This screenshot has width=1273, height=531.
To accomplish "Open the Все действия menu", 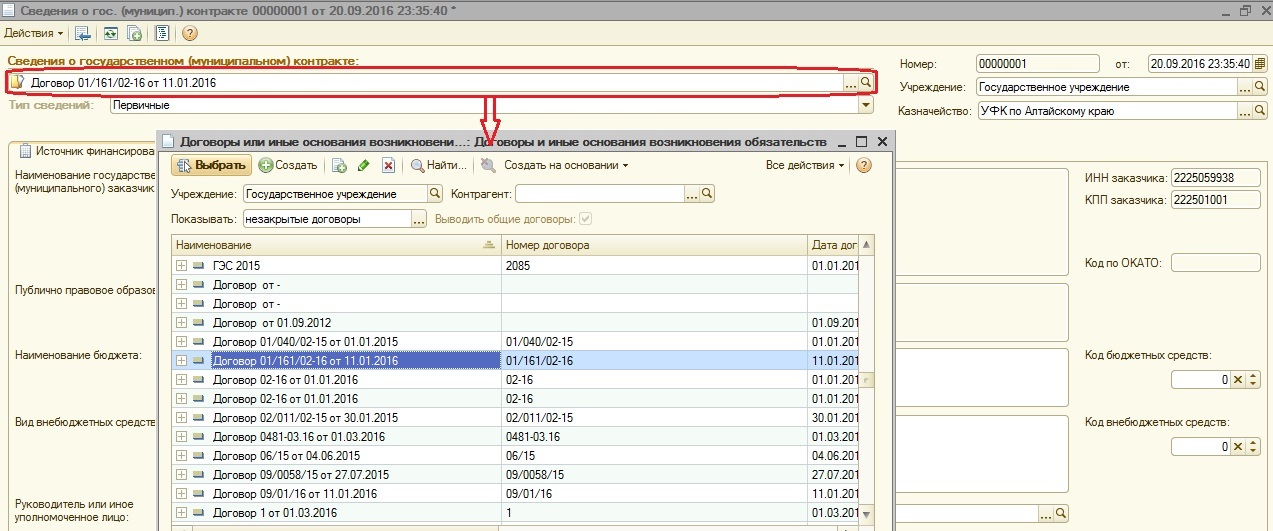I will click(804, 165).
